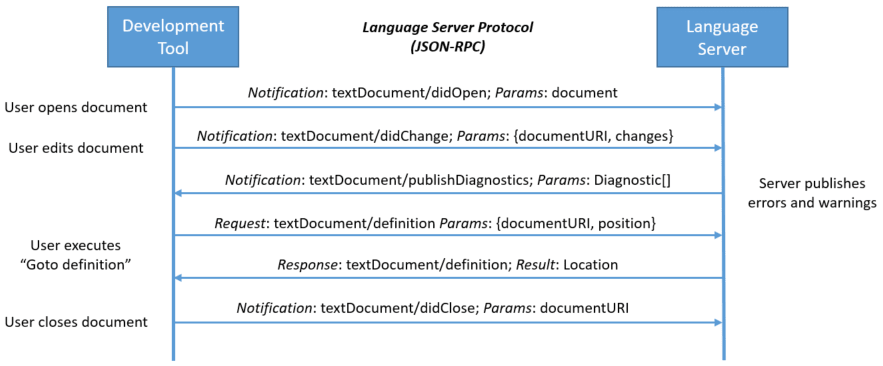Select the 'User opens document' label
This screenshot has width=883, height=366.
point(76,107)
